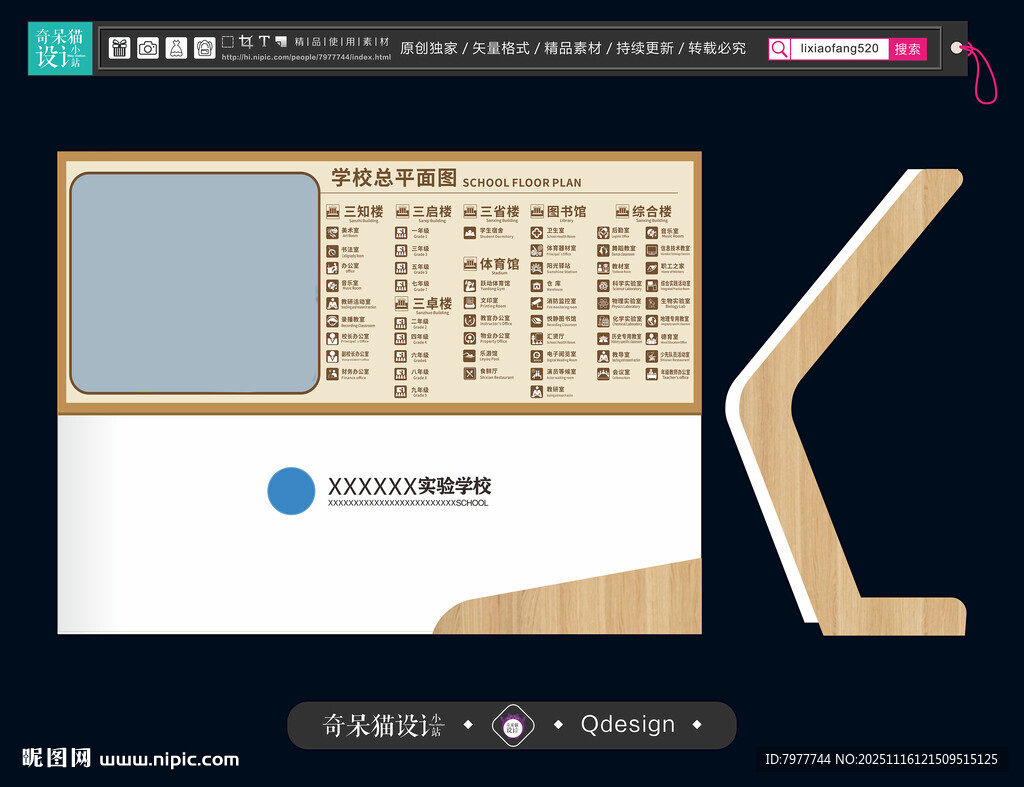
Task: Click the 图书馆 building icon
Action: coord(537,211)
